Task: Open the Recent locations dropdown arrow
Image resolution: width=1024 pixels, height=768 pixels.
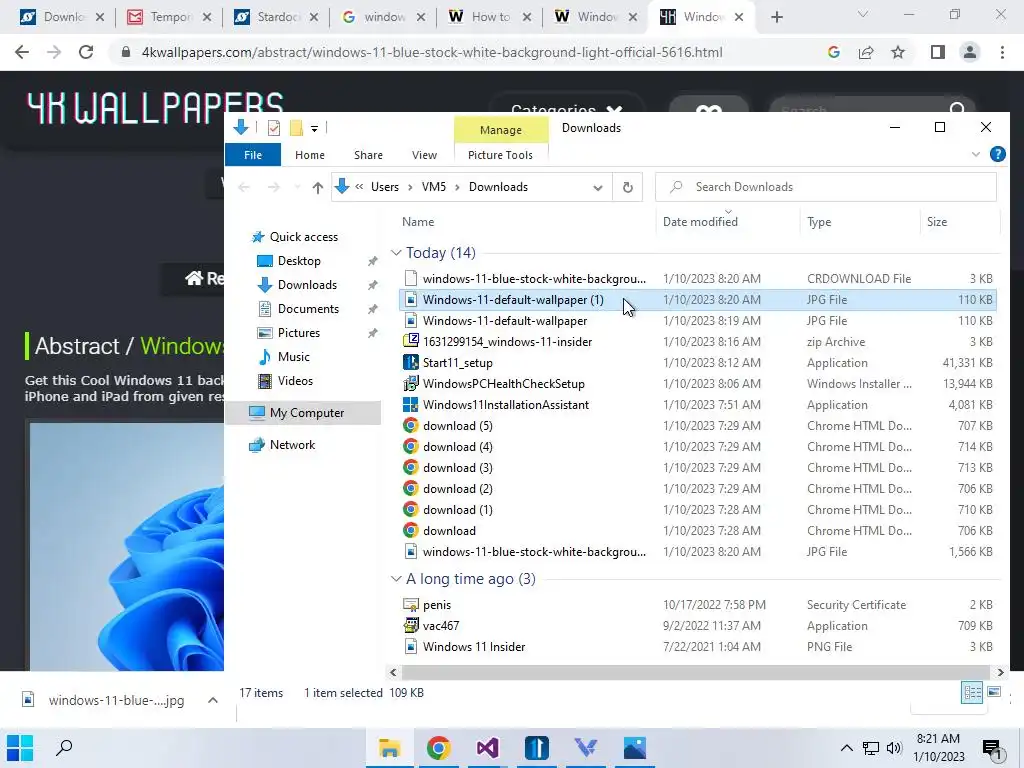Action: tap(298, 187)
